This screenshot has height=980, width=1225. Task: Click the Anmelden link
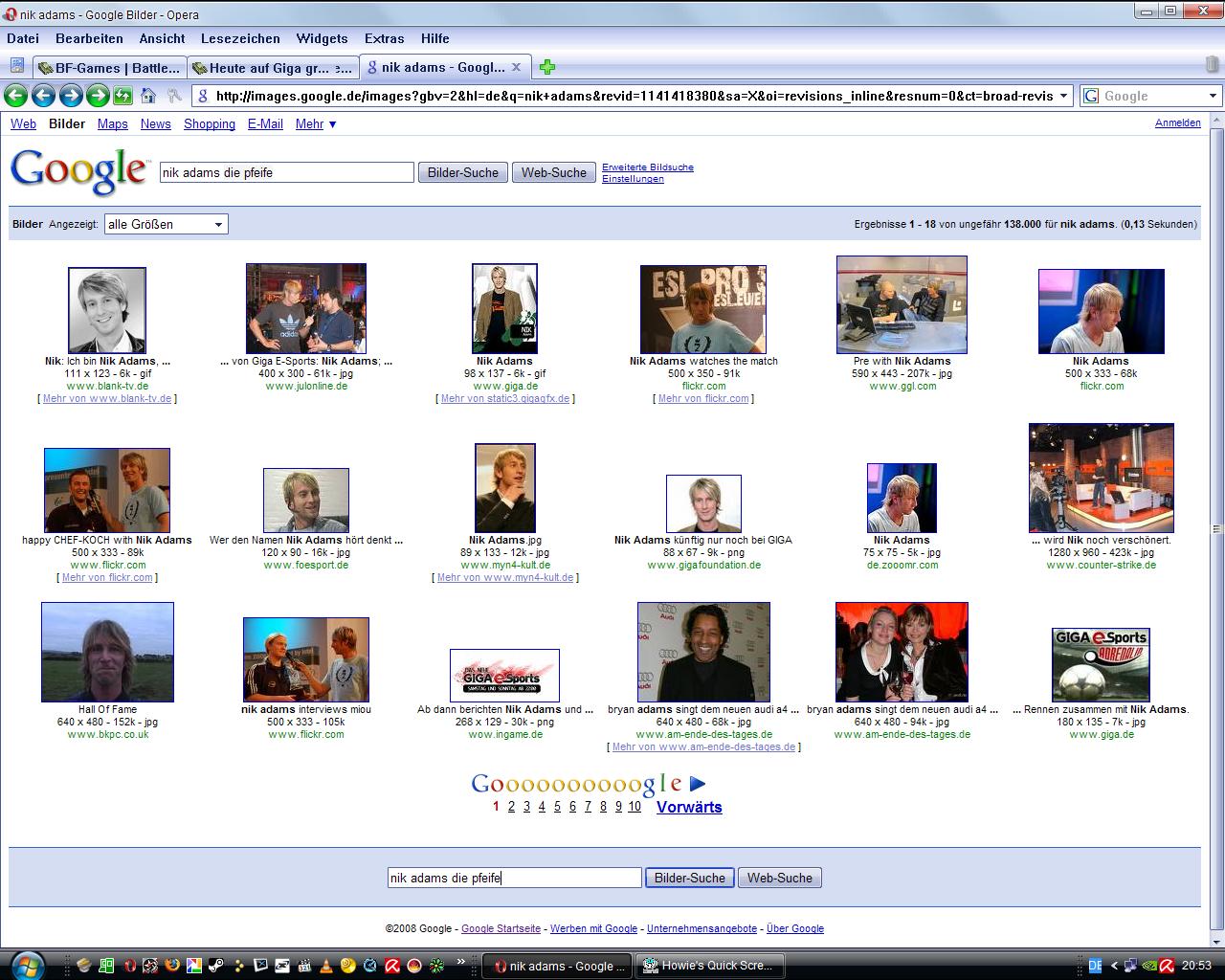(1178, 123)
